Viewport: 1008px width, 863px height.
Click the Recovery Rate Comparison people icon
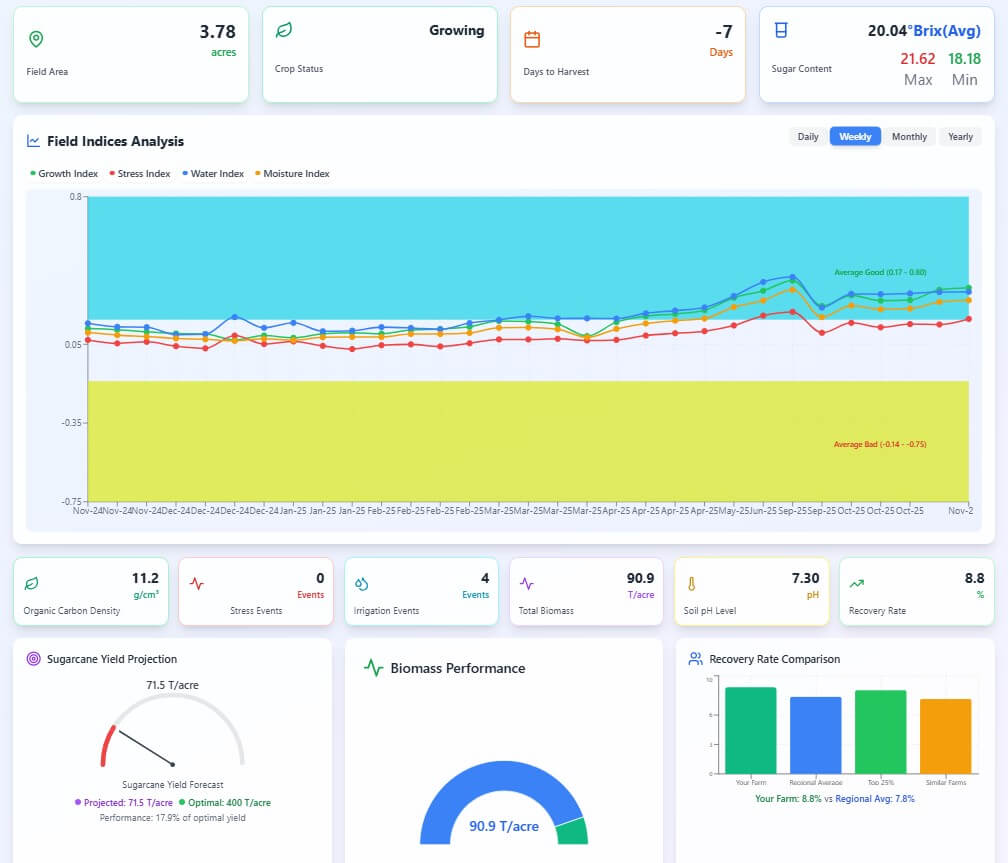pyautogui.click(x=695, y=659)
